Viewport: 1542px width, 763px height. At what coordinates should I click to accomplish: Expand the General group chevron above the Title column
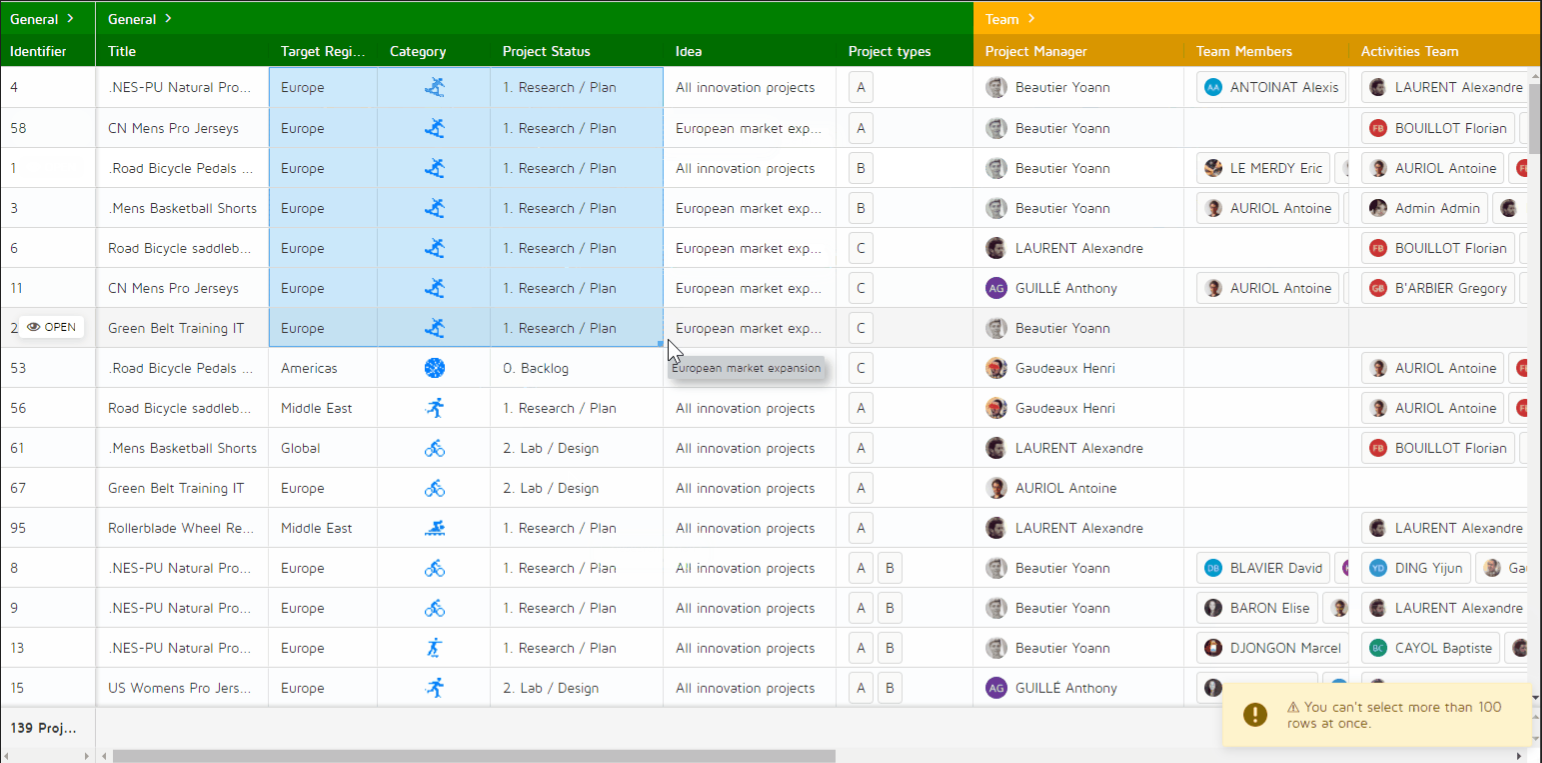(168, 19)
